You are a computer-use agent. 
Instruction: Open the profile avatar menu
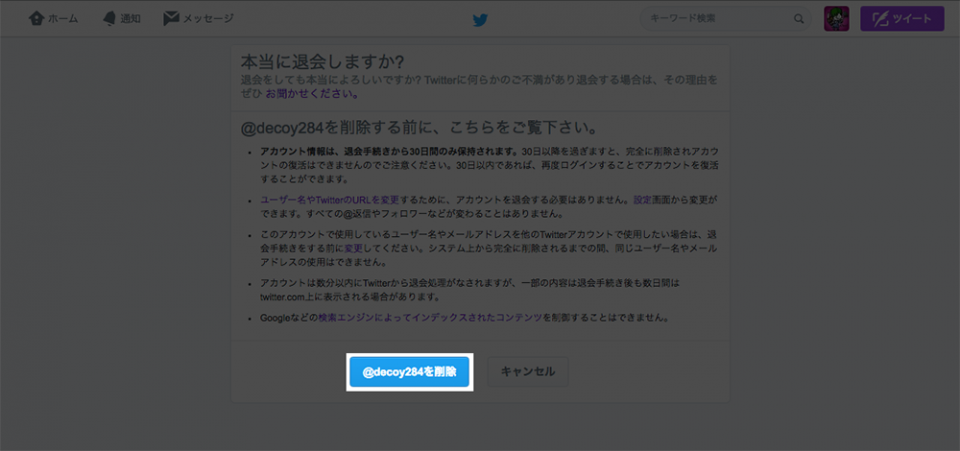pyautogui.click(x=836, y=19)
